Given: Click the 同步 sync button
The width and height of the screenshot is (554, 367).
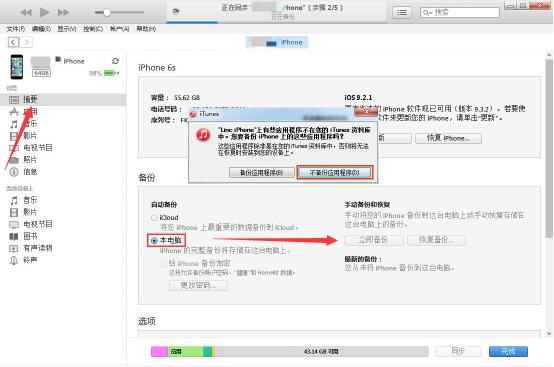Looking at the screenshot, I should point(458,351).
